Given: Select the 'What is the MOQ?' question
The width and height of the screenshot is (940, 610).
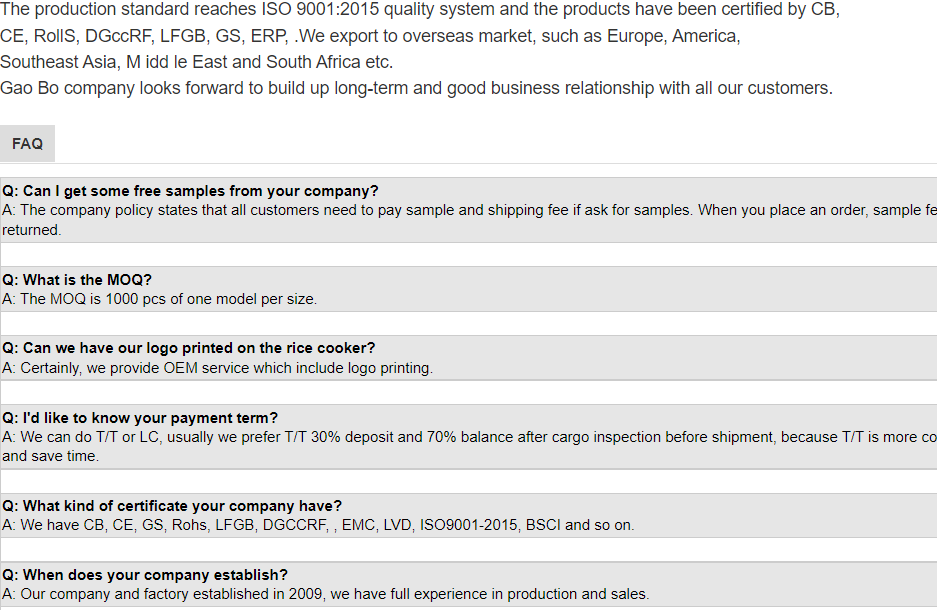Looking at the screenshot, I should pos(77,280).
